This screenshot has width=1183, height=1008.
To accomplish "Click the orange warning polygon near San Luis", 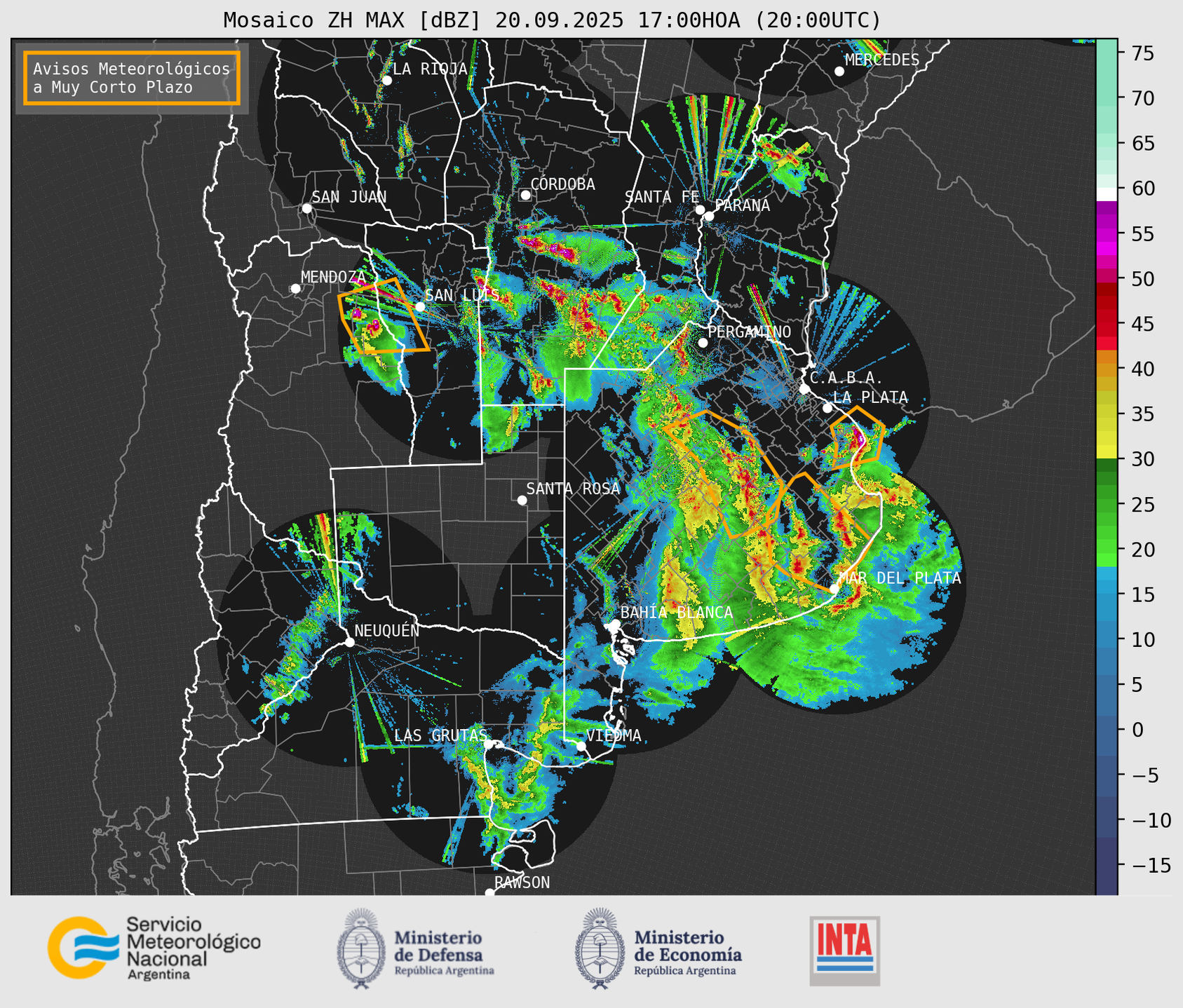I will point(382,316).
